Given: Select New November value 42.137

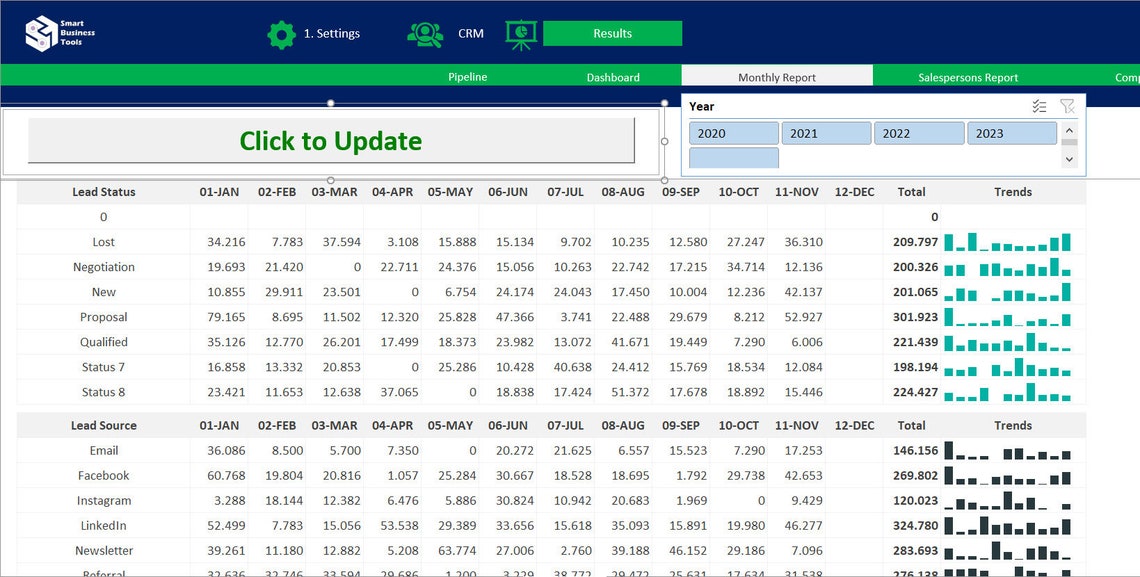Looking at the screenshot, I should 803,292.
